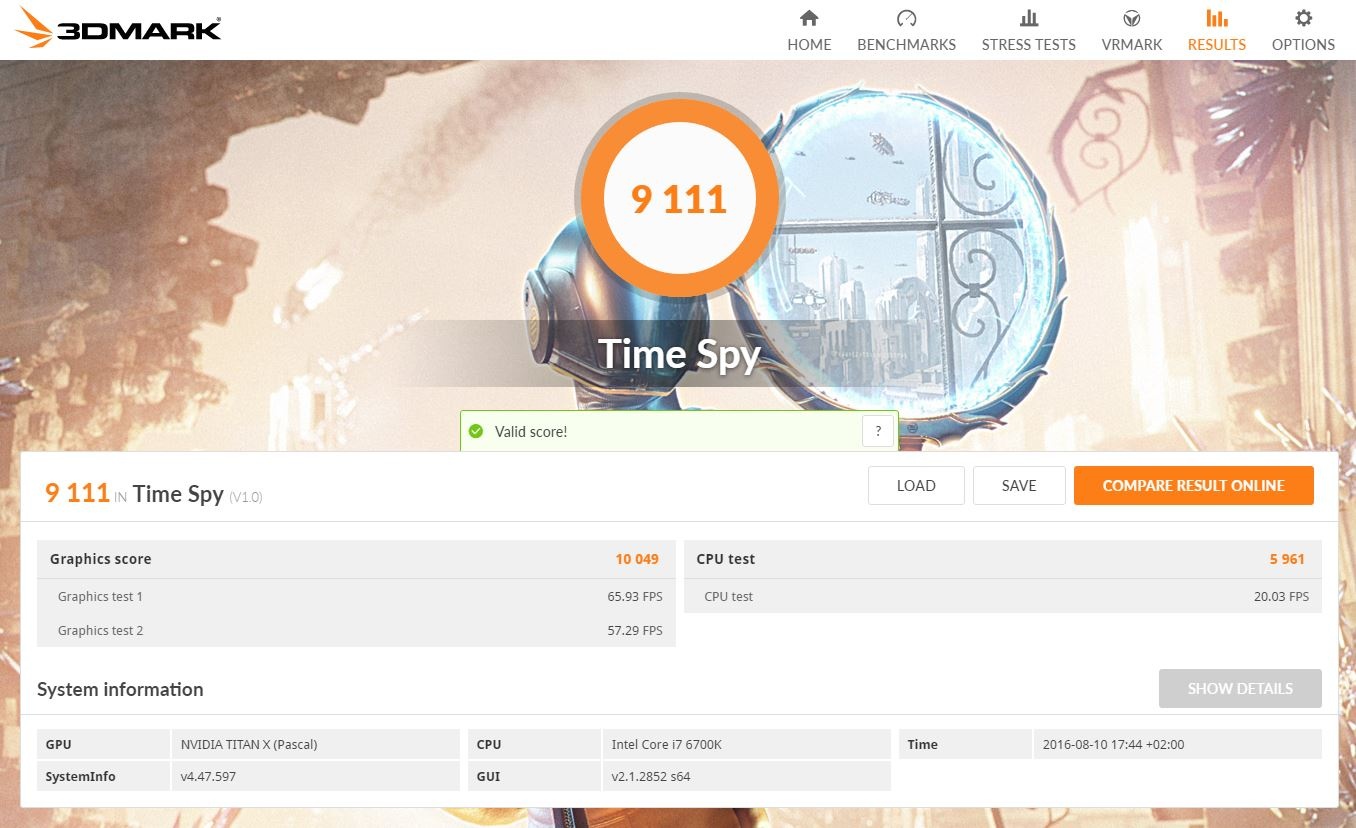Image resolution: width=1356 pixels, height=828 pixels.
Task: Click the Benchmarks gauge icon
Action: pyautogui.click(x=906, y=18)
